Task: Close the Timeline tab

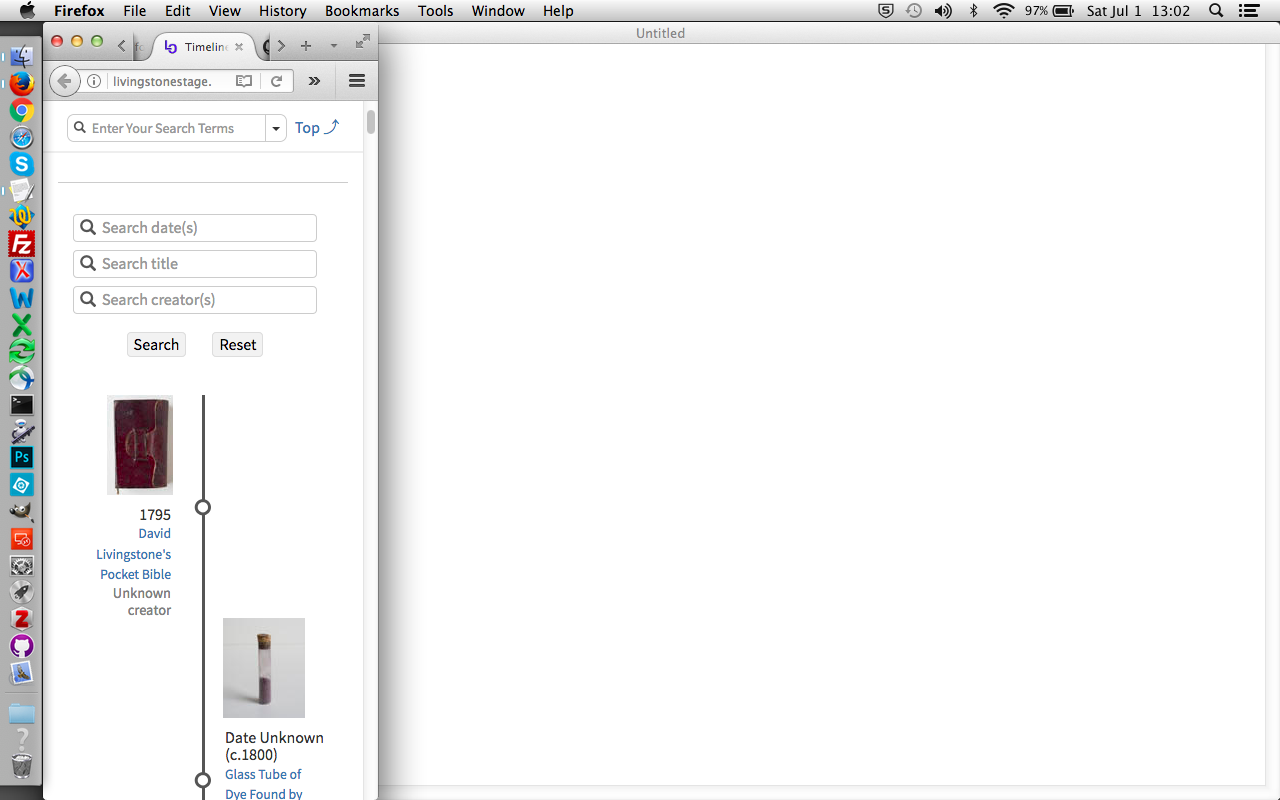Action: point(239,47)
